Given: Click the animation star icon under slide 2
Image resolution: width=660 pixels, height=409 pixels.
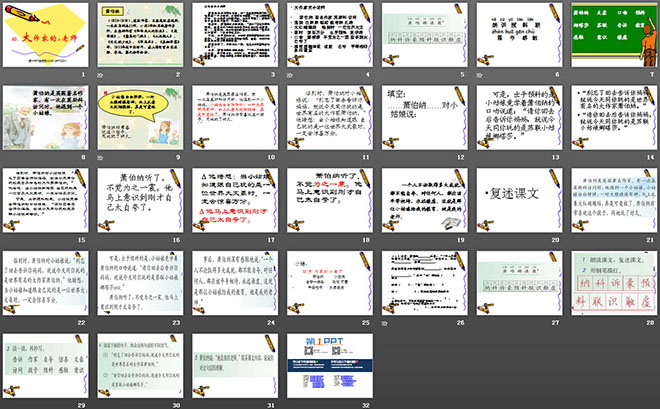Looking at the screenshot, I should click(x=101, y=74).
